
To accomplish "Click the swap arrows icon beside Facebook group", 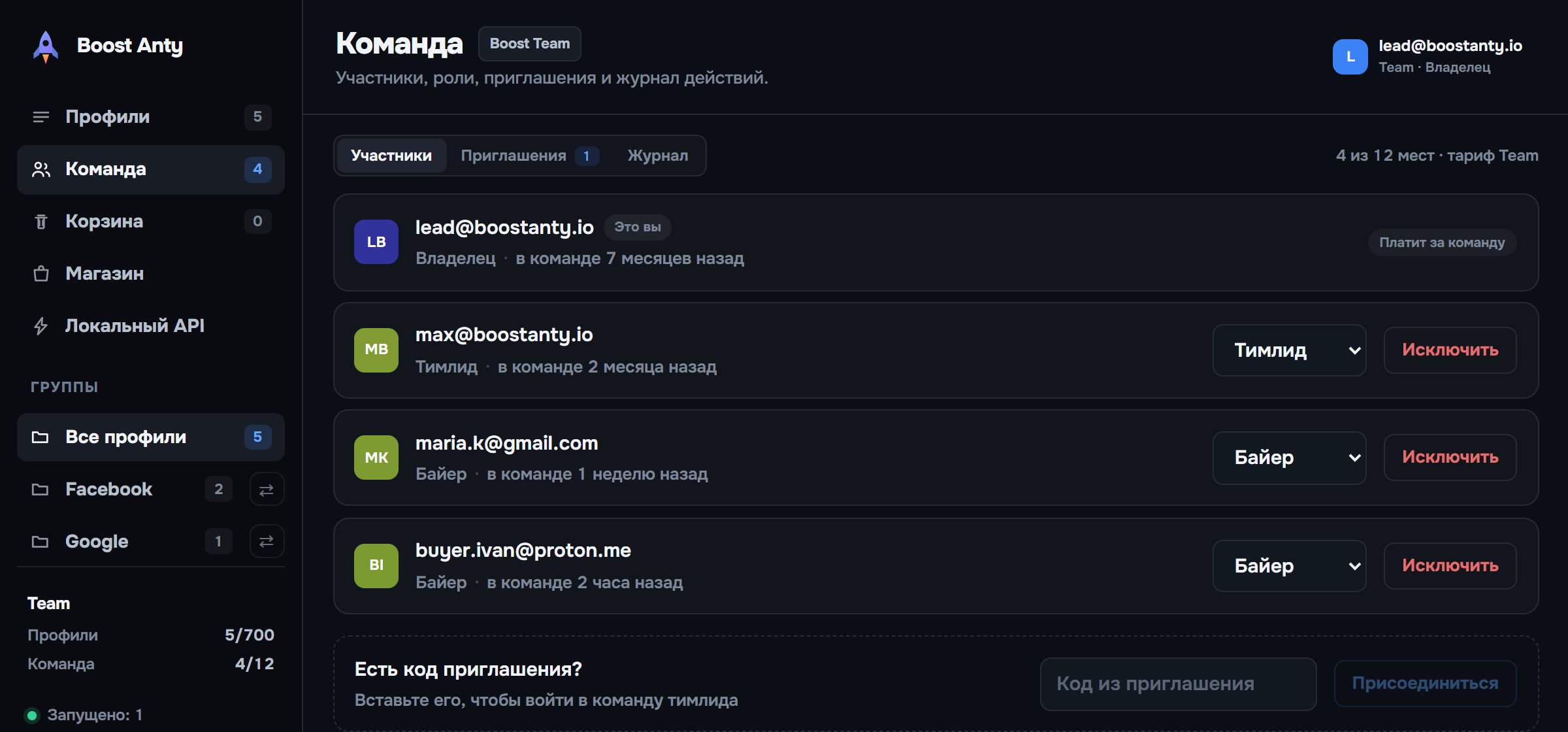I will 267,490.
